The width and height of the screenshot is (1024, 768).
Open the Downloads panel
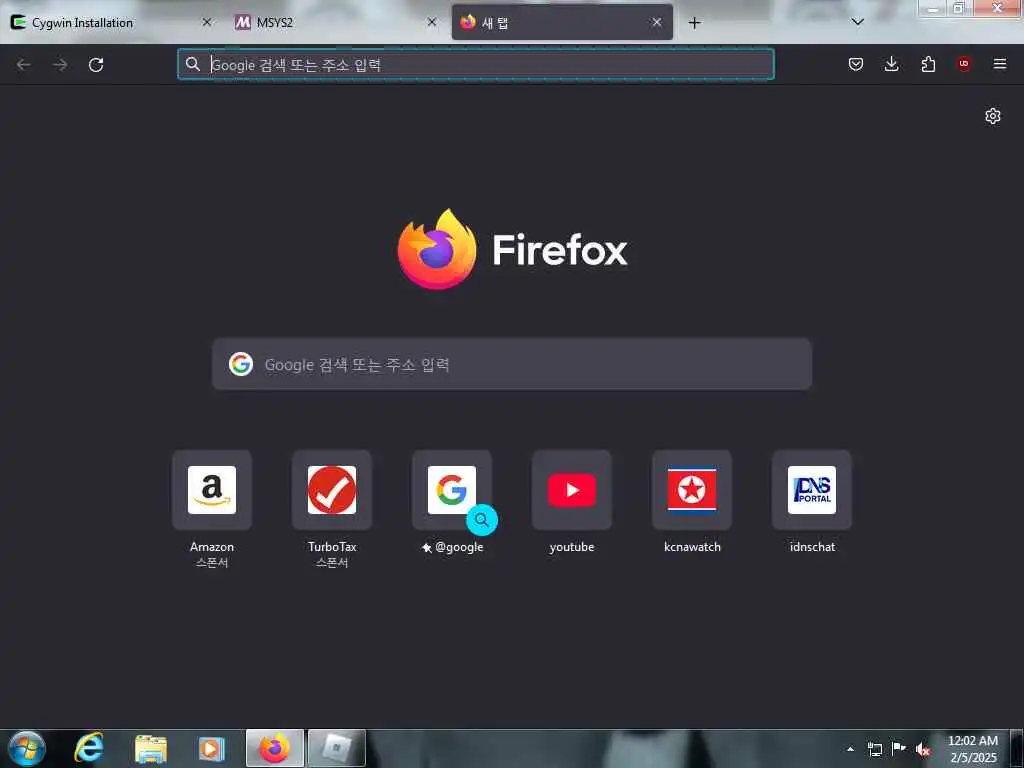[x=891, y=64]
